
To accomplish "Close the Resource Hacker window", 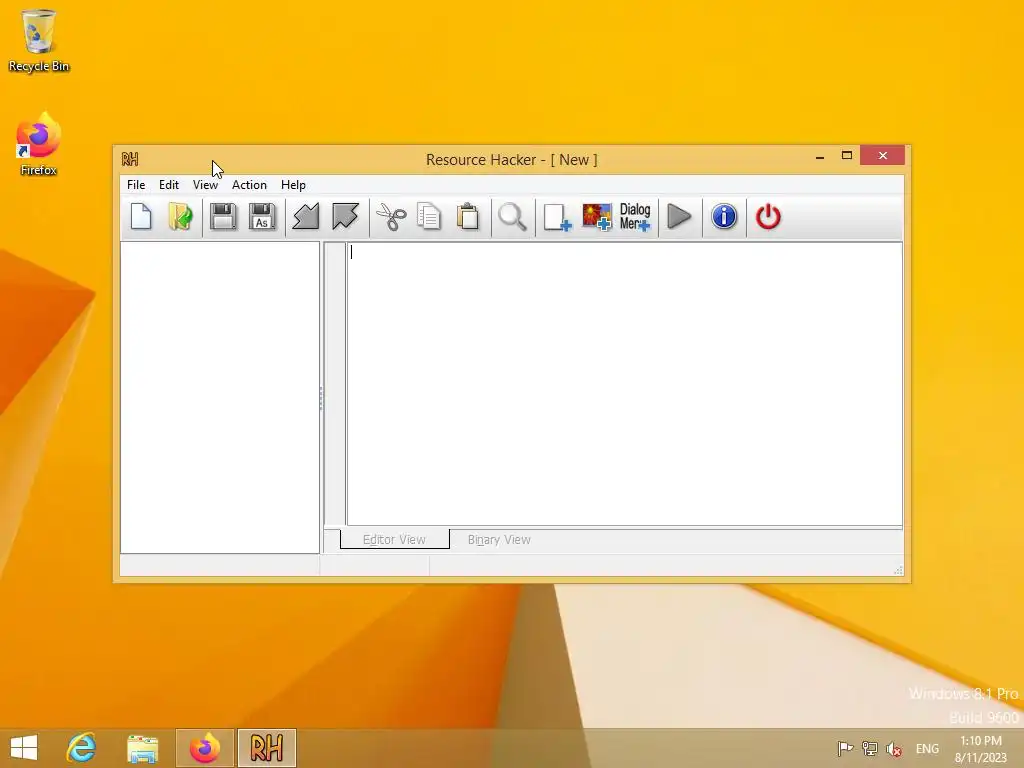I will coord(882,155).
